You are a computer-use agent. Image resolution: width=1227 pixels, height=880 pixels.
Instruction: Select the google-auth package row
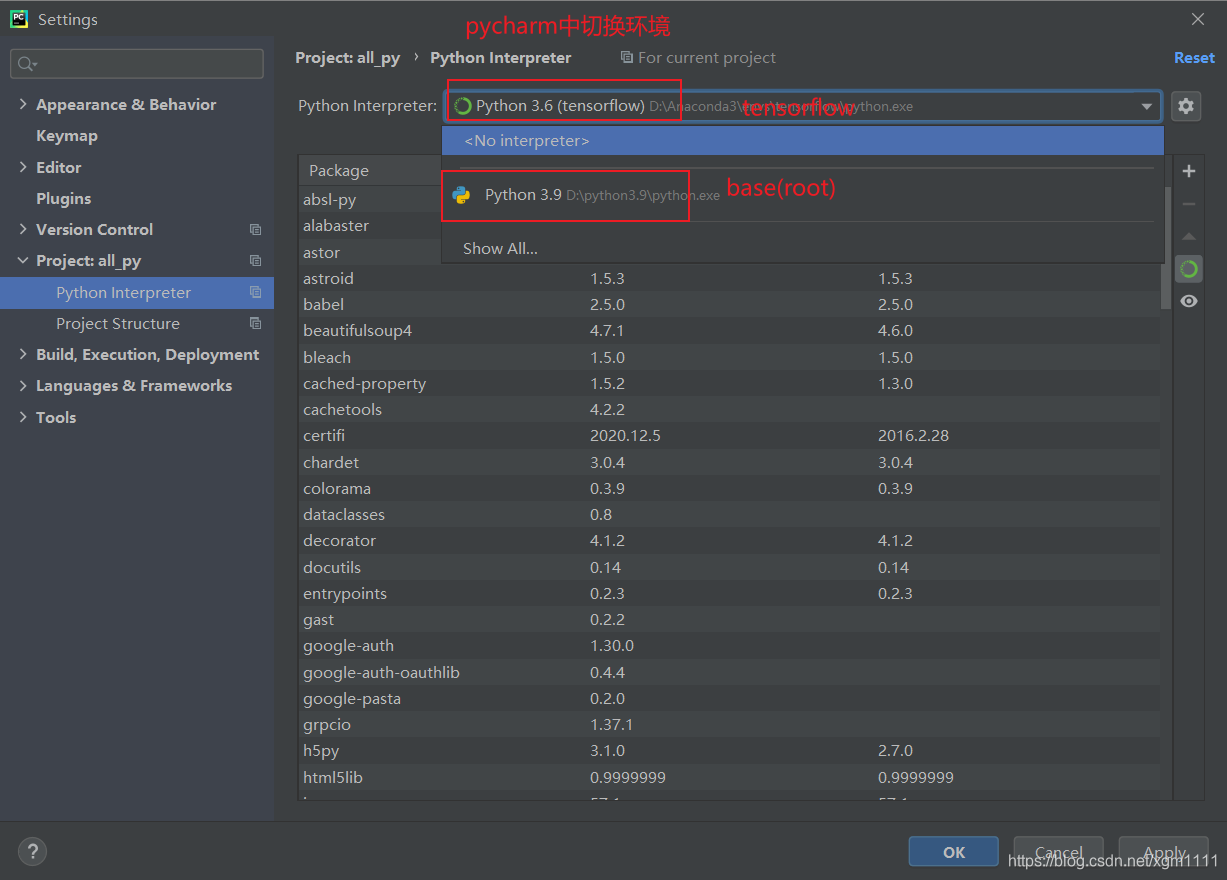tap(731, 646)
